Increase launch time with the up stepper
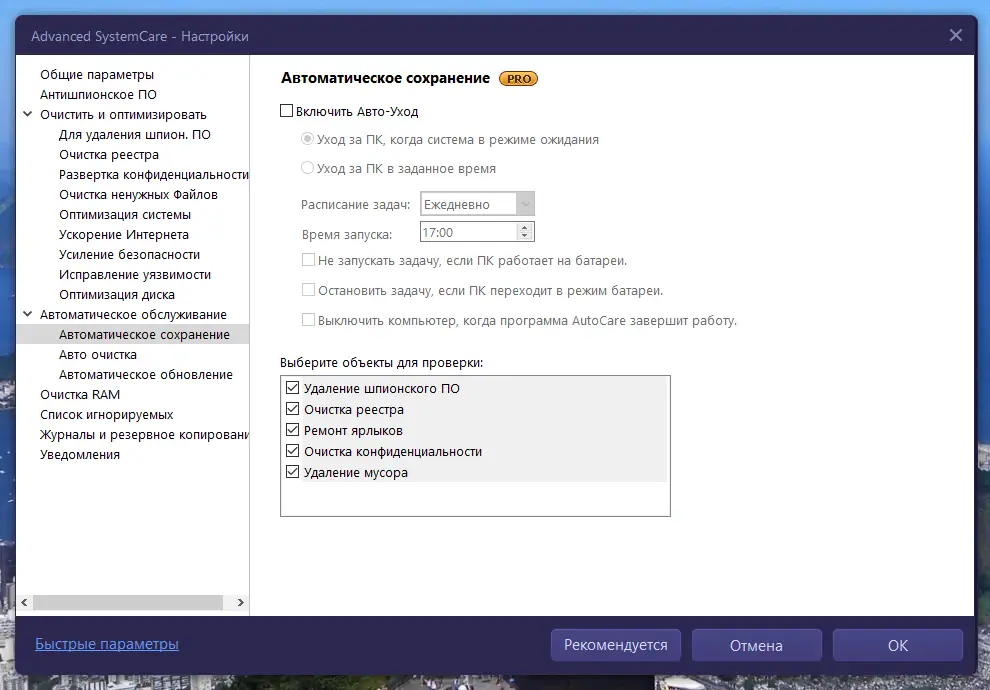 click(x=524, y=226)
